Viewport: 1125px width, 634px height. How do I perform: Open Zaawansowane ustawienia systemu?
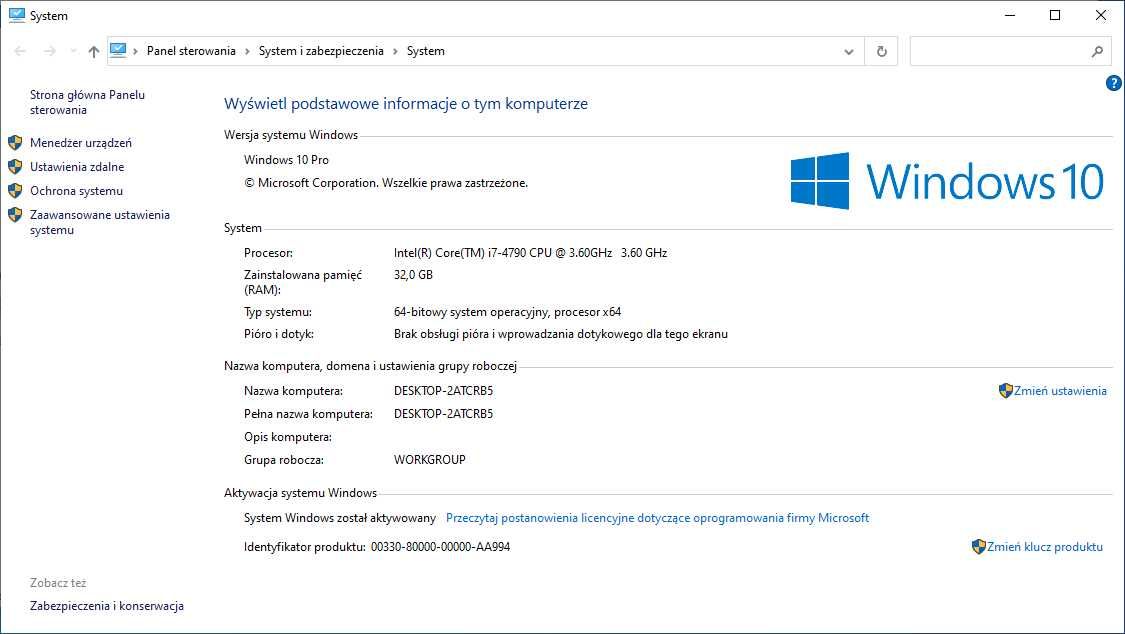pos(100,222)
